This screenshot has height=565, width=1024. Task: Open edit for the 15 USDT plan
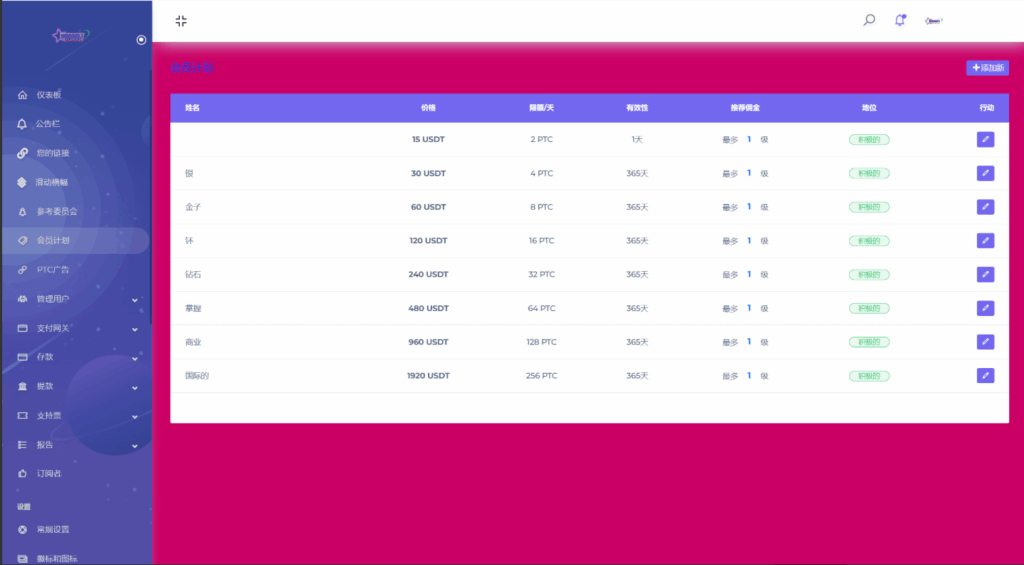985,140
